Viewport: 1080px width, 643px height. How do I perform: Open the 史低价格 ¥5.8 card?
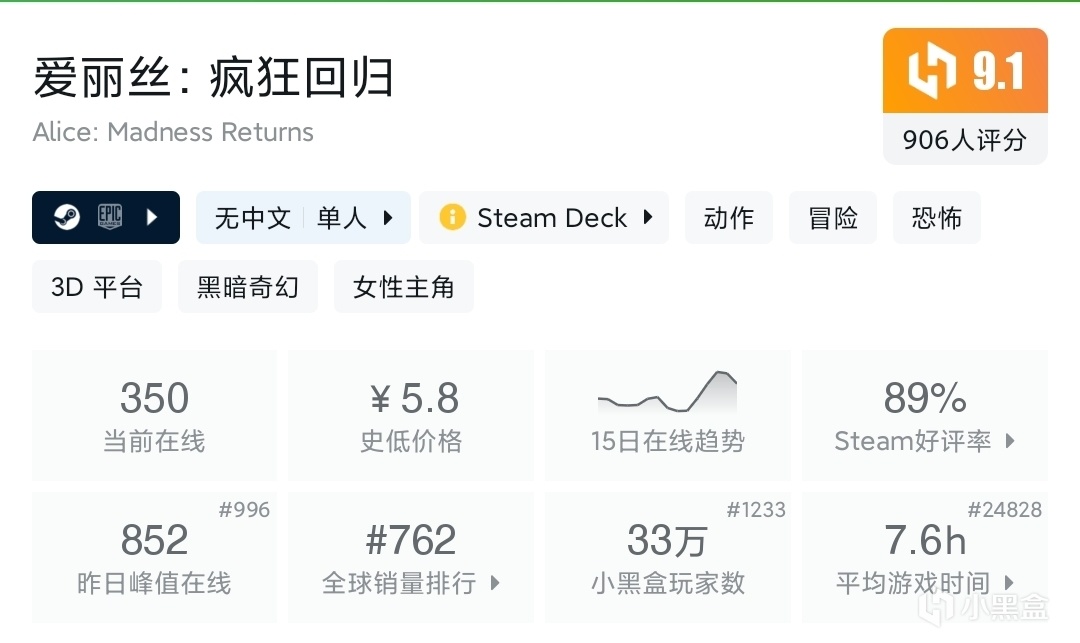[x=410, y=415]
